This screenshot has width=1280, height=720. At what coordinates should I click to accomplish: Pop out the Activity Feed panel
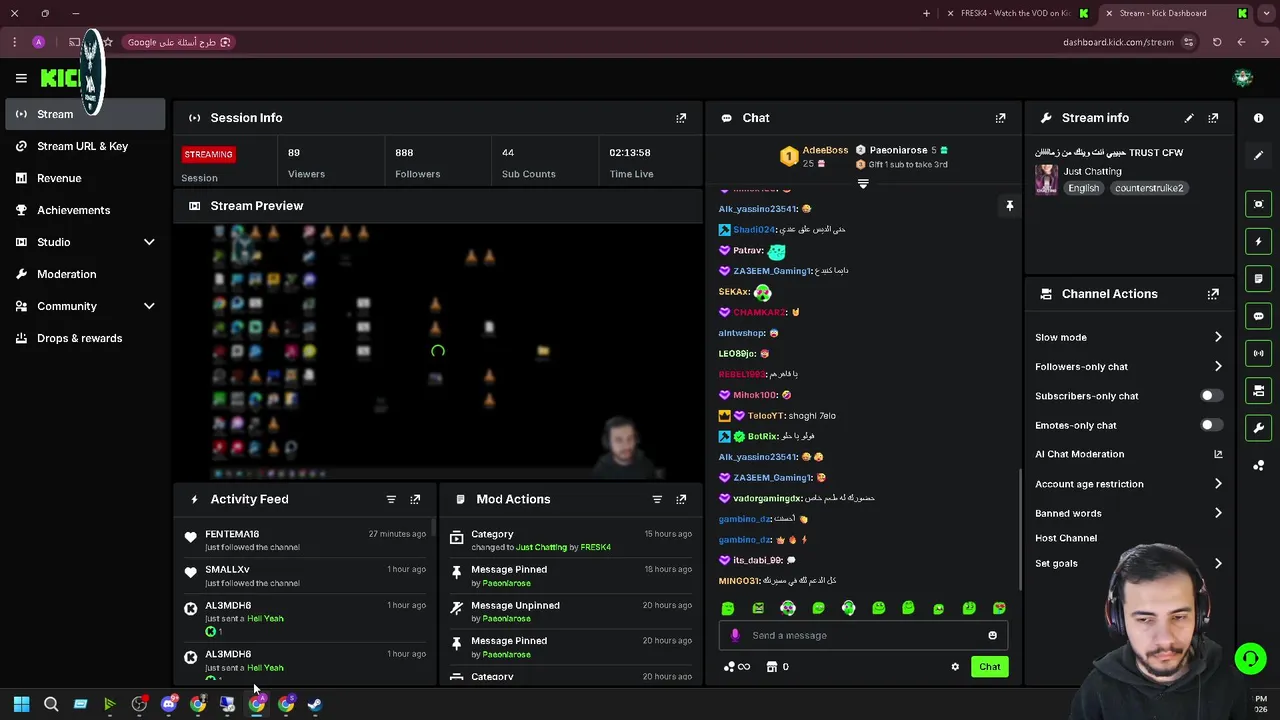tap(415, 499)
